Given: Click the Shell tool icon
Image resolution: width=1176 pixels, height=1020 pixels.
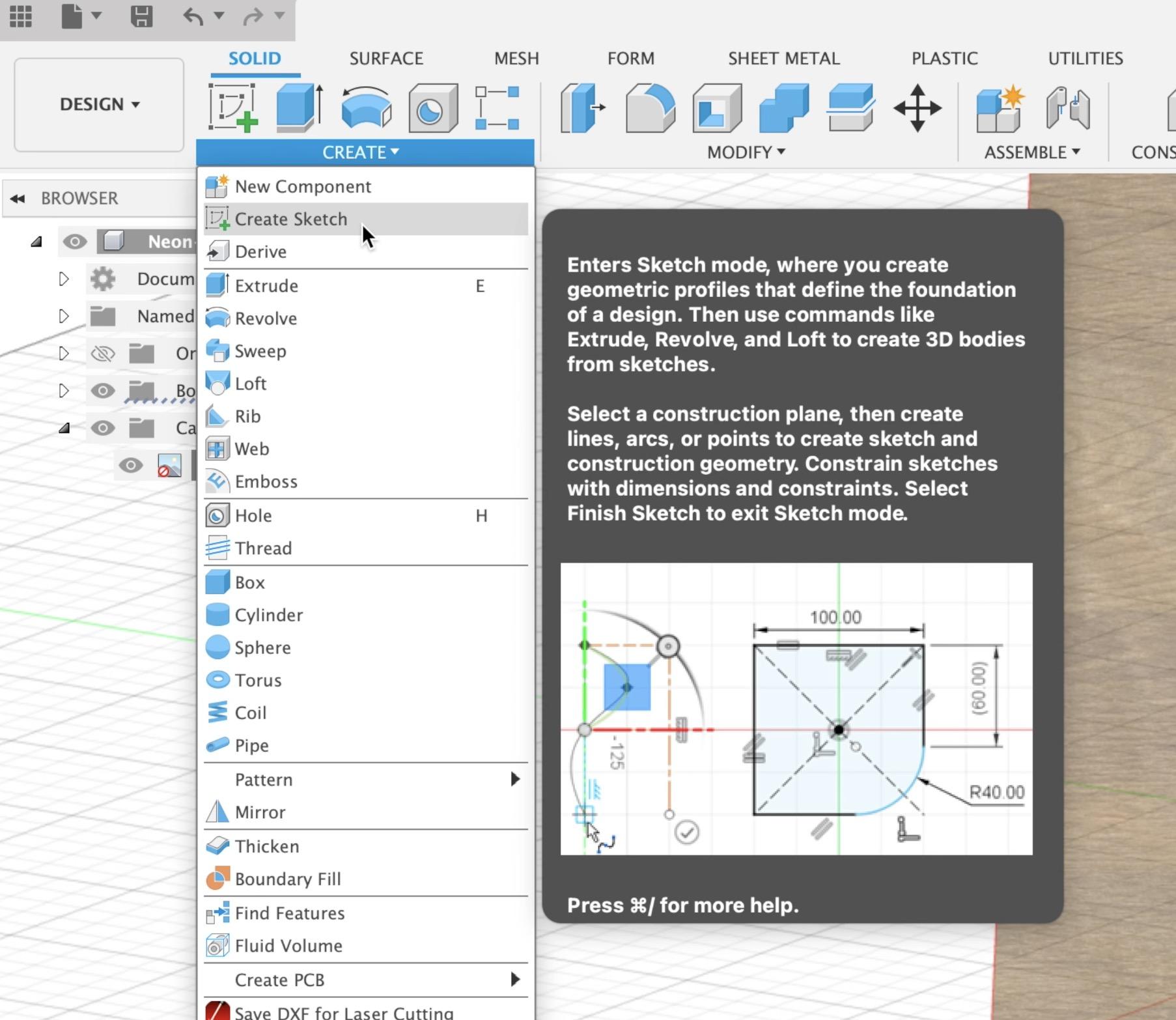Looking at the screenshot, I should [716, 109].
